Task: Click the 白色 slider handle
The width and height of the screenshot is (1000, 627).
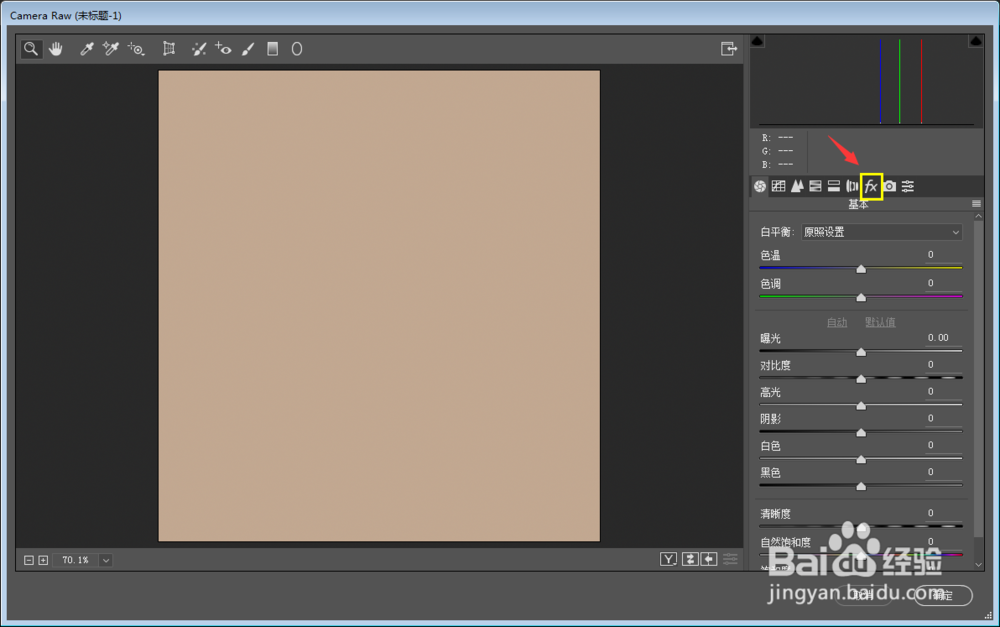Action: tap(861, 459)
